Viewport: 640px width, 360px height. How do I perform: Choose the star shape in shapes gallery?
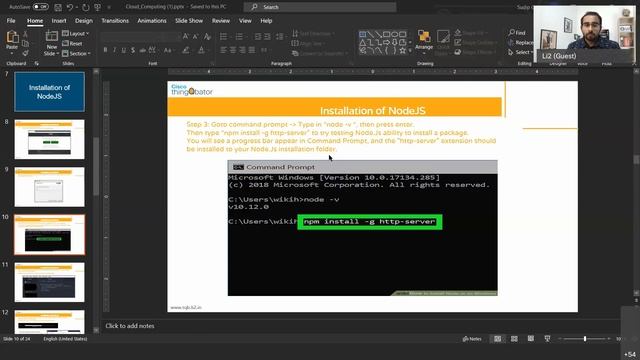pyautogui.click(x=403, y=51)
